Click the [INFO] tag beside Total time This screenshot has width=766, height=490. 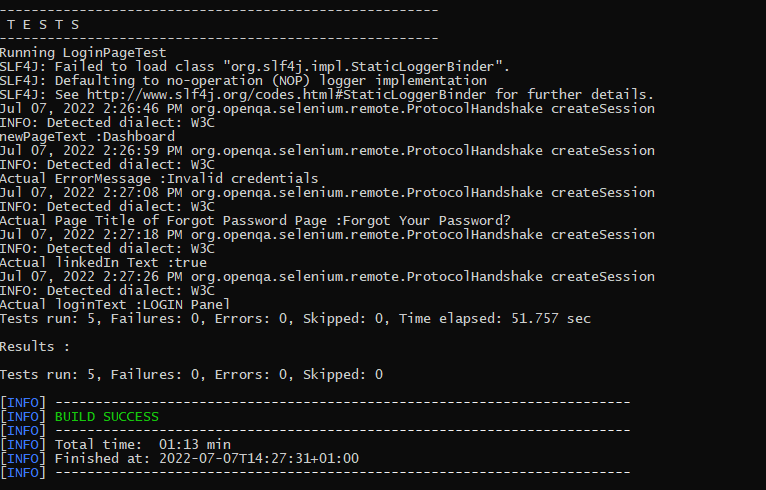coord(23,444)
